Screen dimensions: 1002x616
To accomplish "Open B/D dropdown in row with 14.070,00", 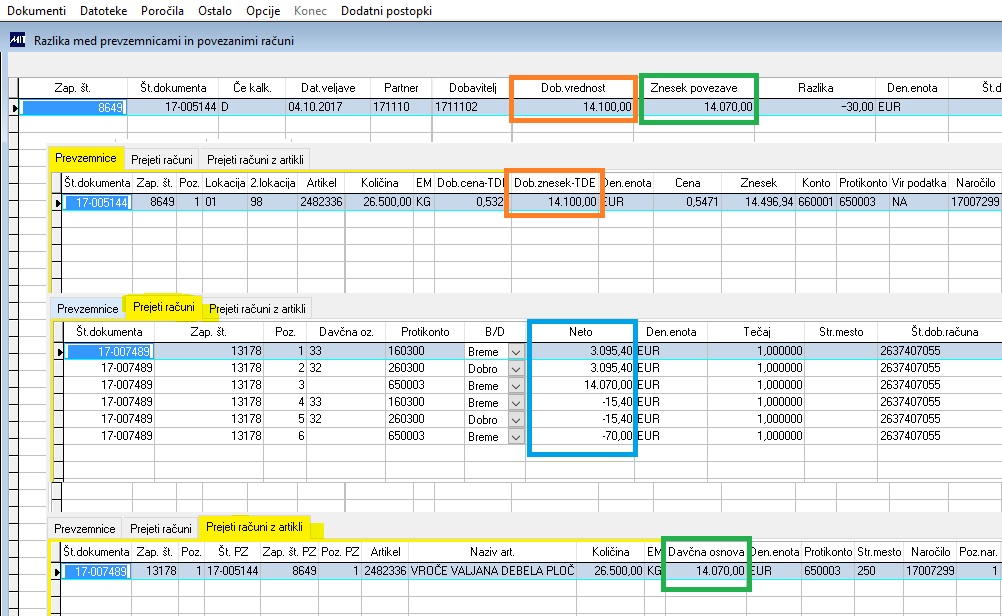I will [516, 385].
